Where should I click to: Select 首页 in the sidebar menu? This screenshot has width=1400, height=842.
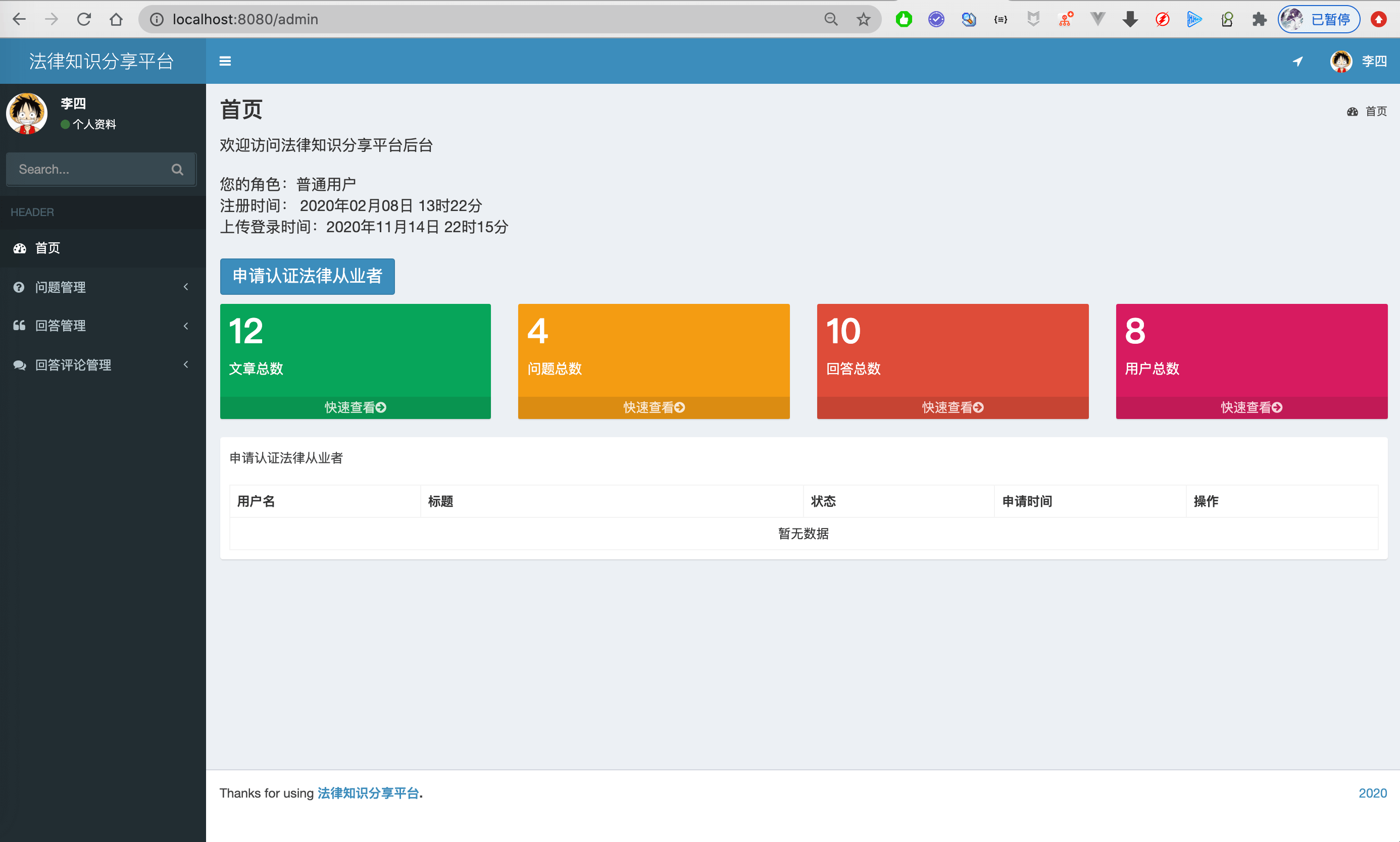coord(47,248)
